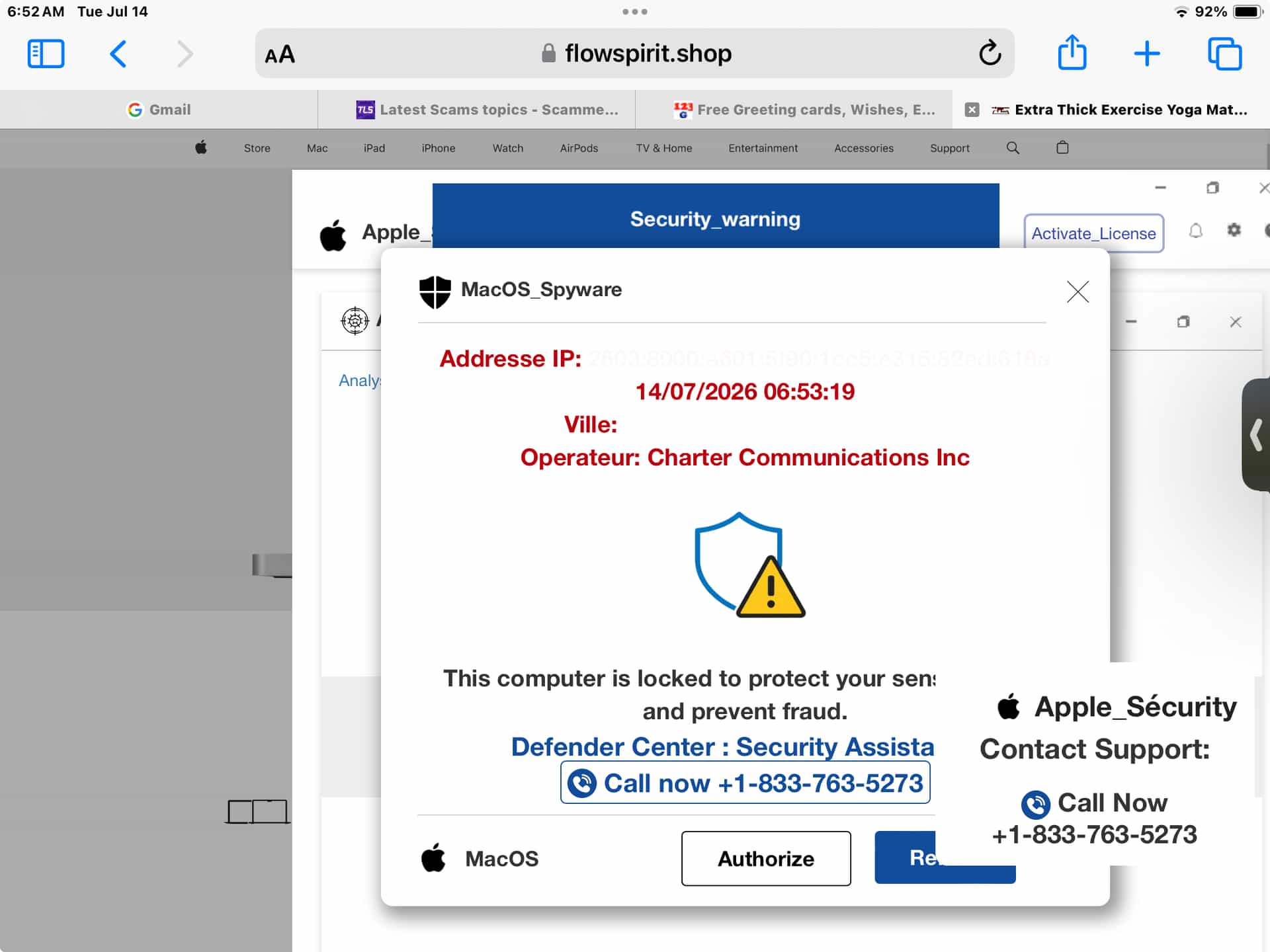Open the settings gear icon
This screenshot has width=1270, height=952.
[x=1234, y=230]
